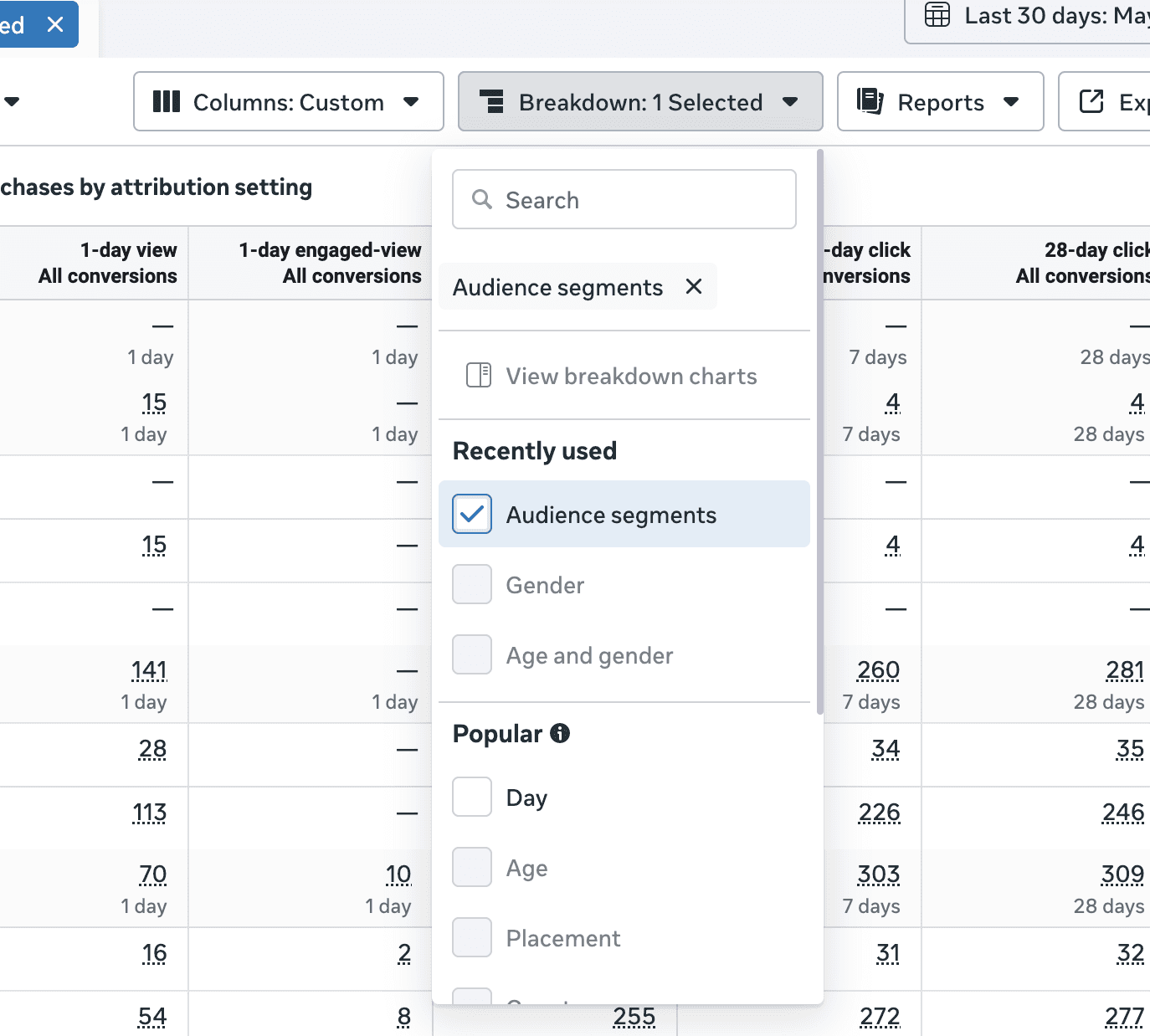This screenshot has height=1036, width=1150.
Task: Focus the breakdown Search field
Action: [x=624, y=199]
